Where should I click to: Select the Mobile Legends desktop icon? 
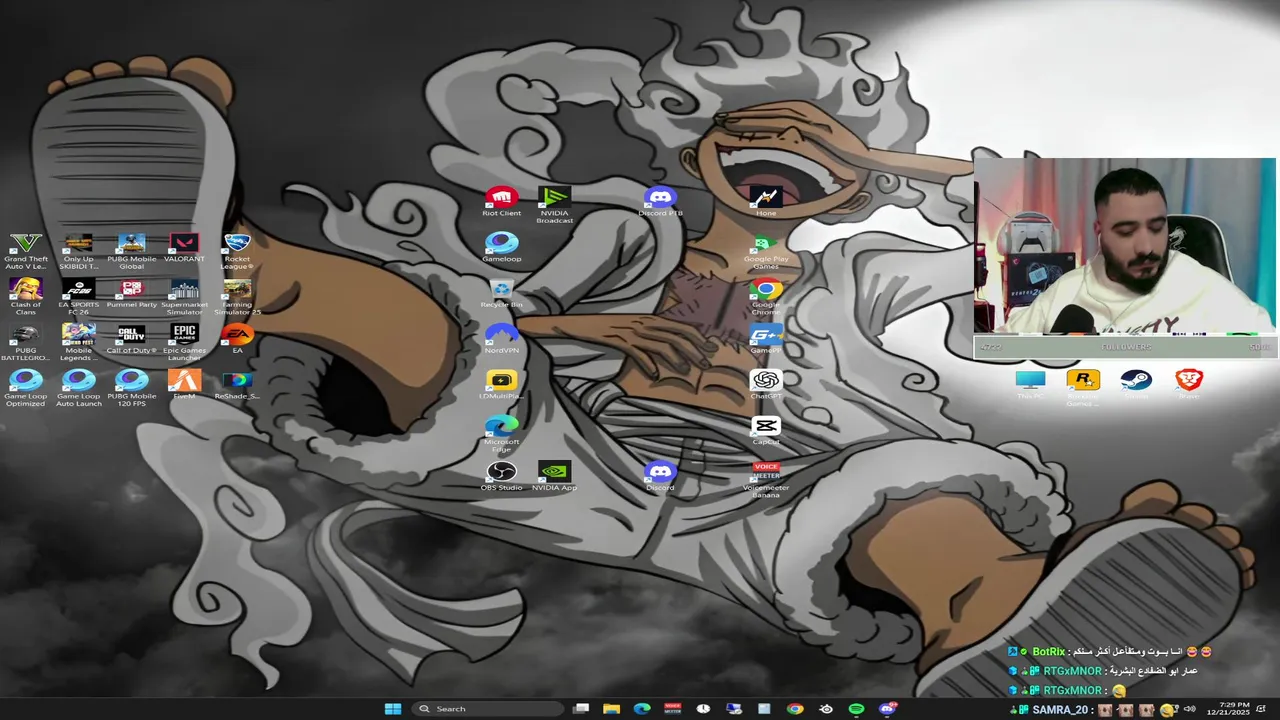tap(78, 342)
